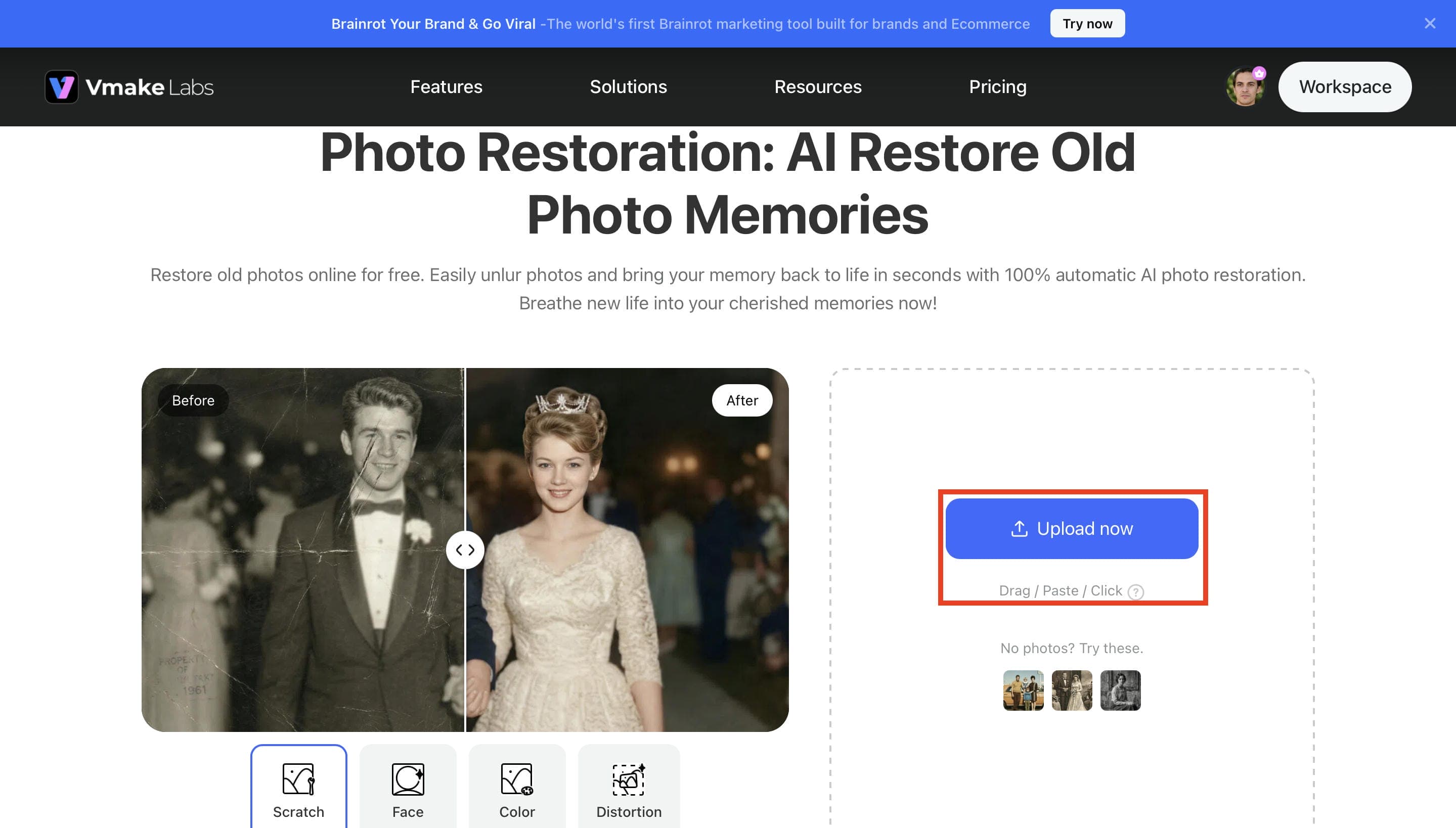Screen dimensions: 1456x828
Task: Try the black-and-white portrait sample photo
Action: 1120,691
